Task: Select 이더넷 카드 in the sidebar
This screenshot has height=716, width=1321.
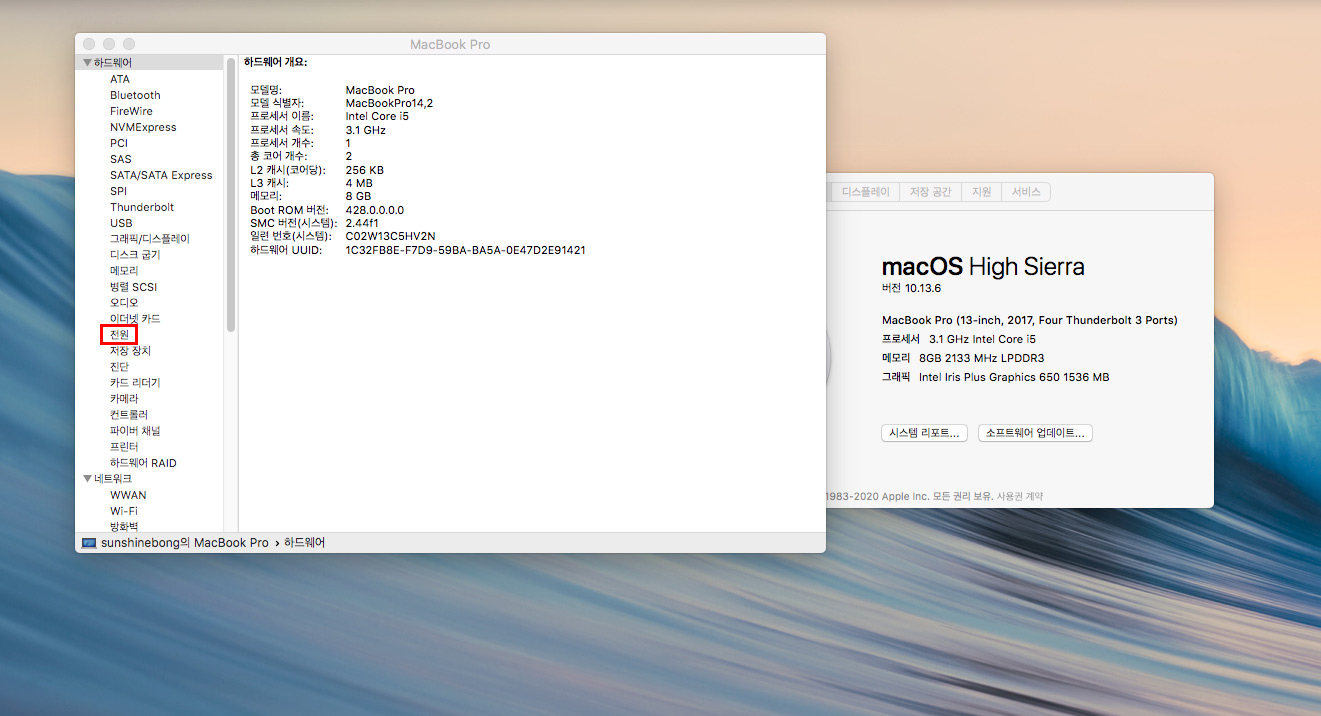Action: coord(135,319)
